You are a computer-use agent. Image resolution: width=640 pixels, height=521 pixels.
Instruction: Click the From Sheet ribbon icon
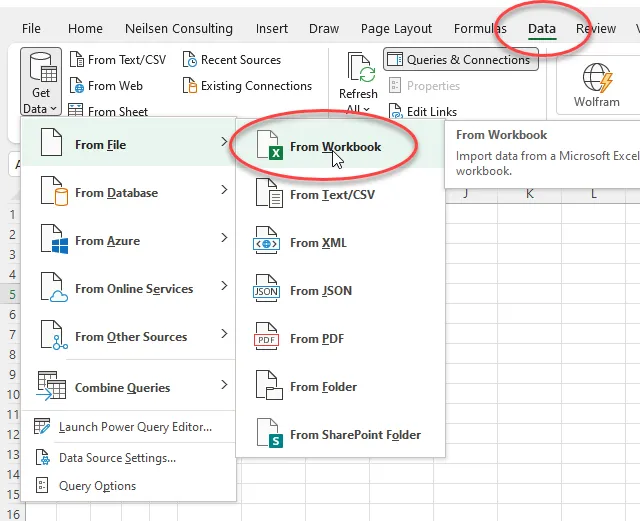pyautogui.click(x=76, y=110)
